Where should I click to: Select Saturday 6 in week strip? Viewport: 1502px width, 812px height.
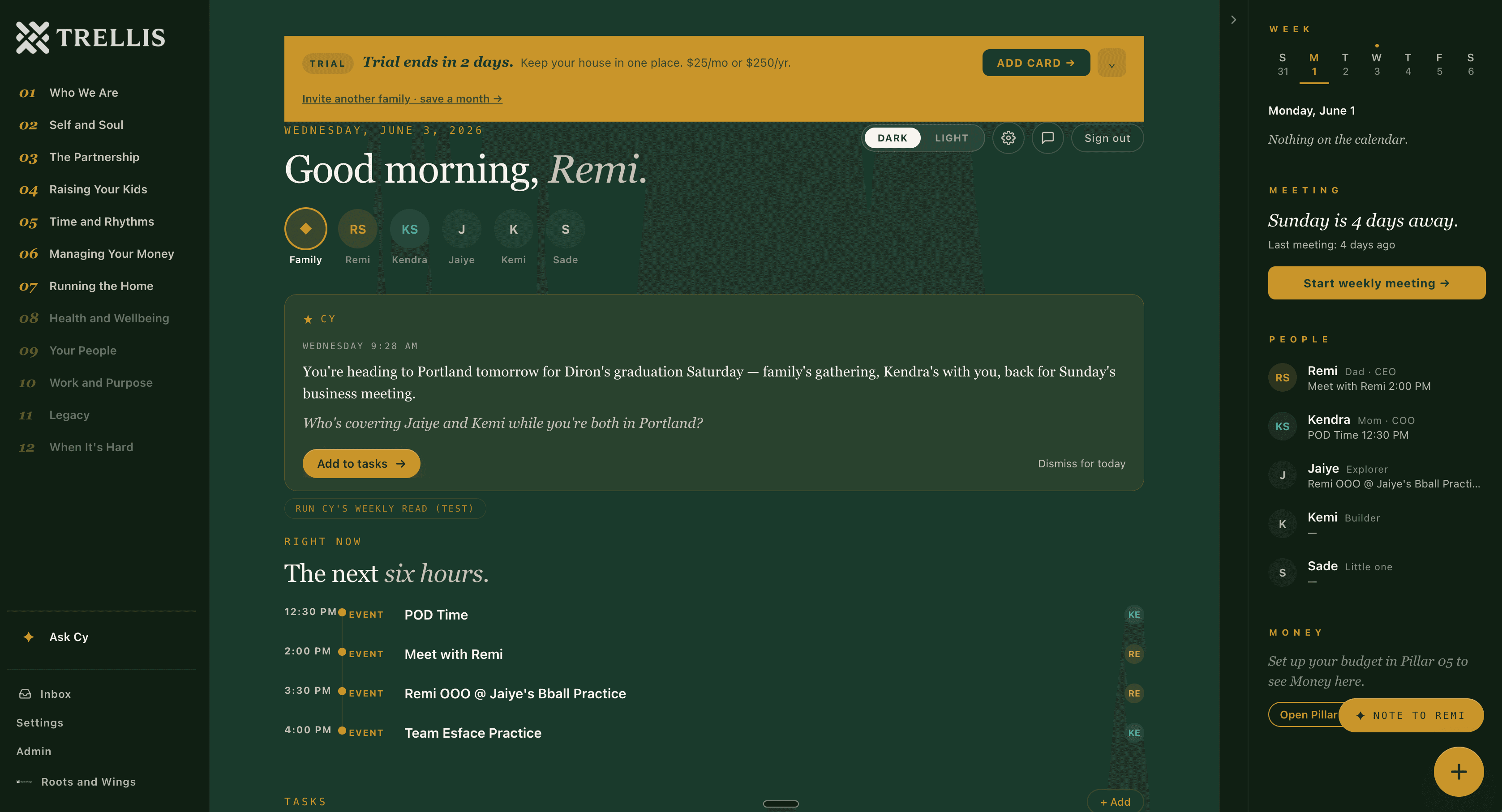pos(1471,64)
